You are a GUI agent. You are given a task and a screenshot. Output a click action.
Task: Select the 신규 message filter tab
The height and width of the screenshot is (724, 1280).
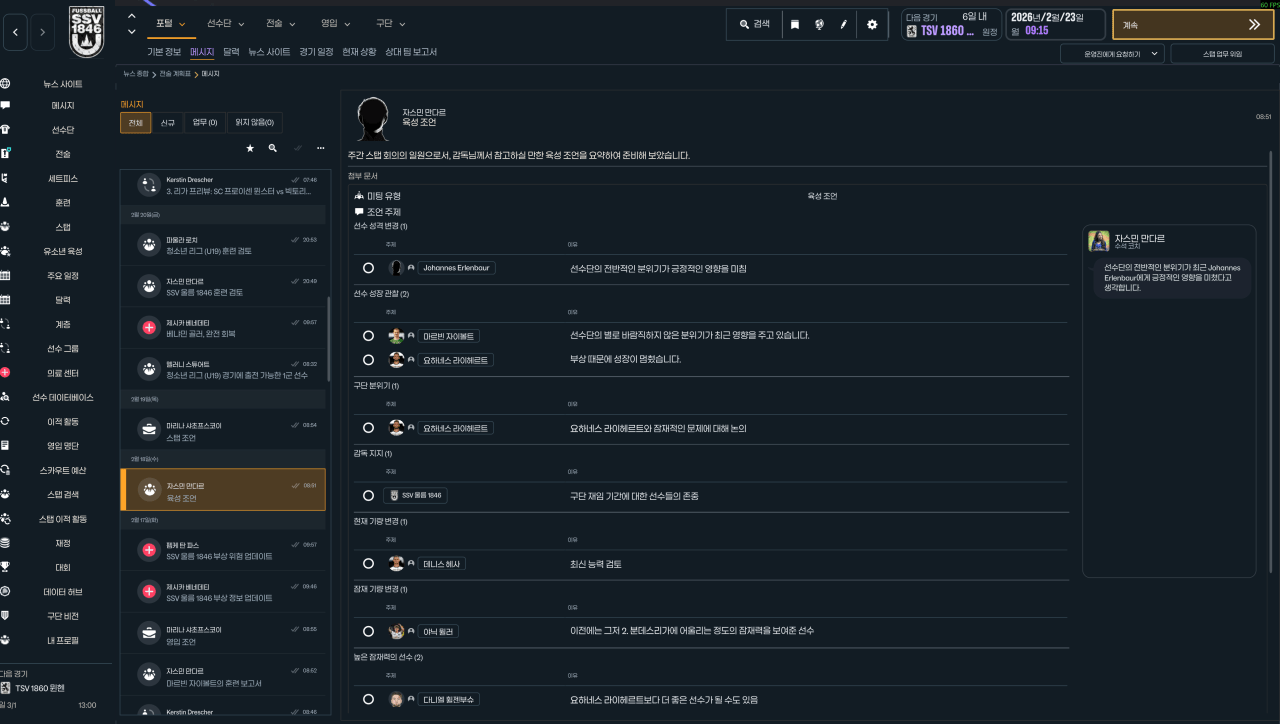(167, 123)
